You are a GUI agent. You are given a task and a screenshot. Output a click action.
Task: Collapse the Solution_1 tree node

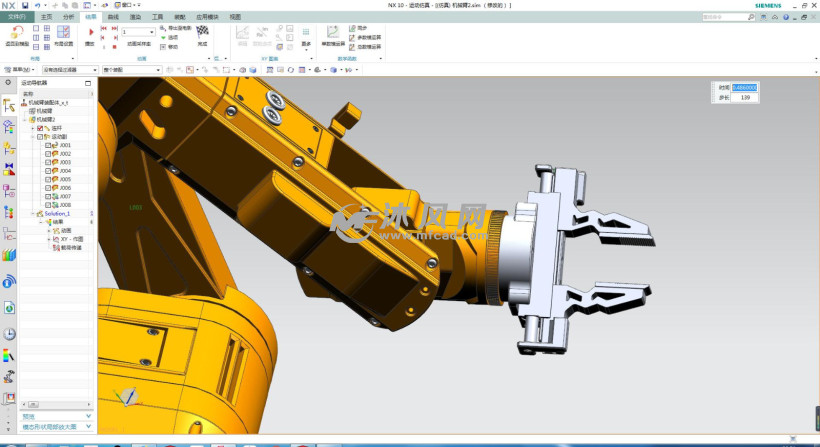point(33,213)
